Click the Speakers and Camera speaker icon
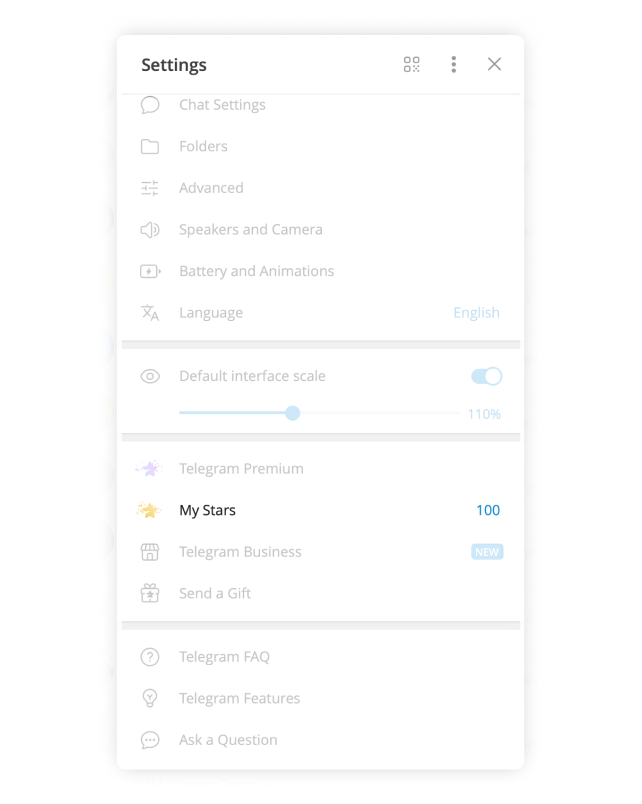Image resolution: width=642 pixels, height=804 pixels. click(x=150, y=230)
